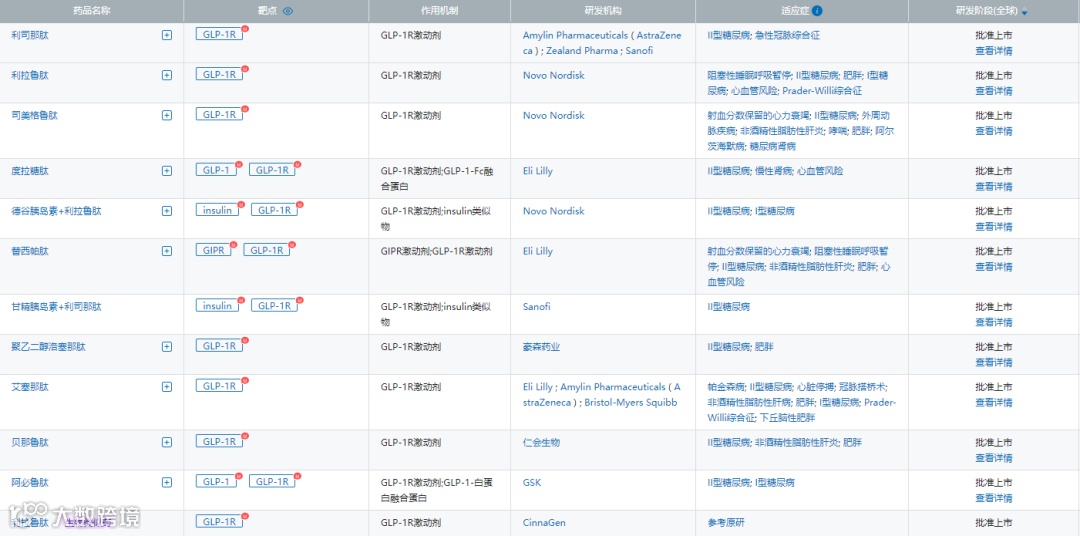1080x536 pixels.
Task: Click the 药品名称 column header
Action: [x=92, y=11]
